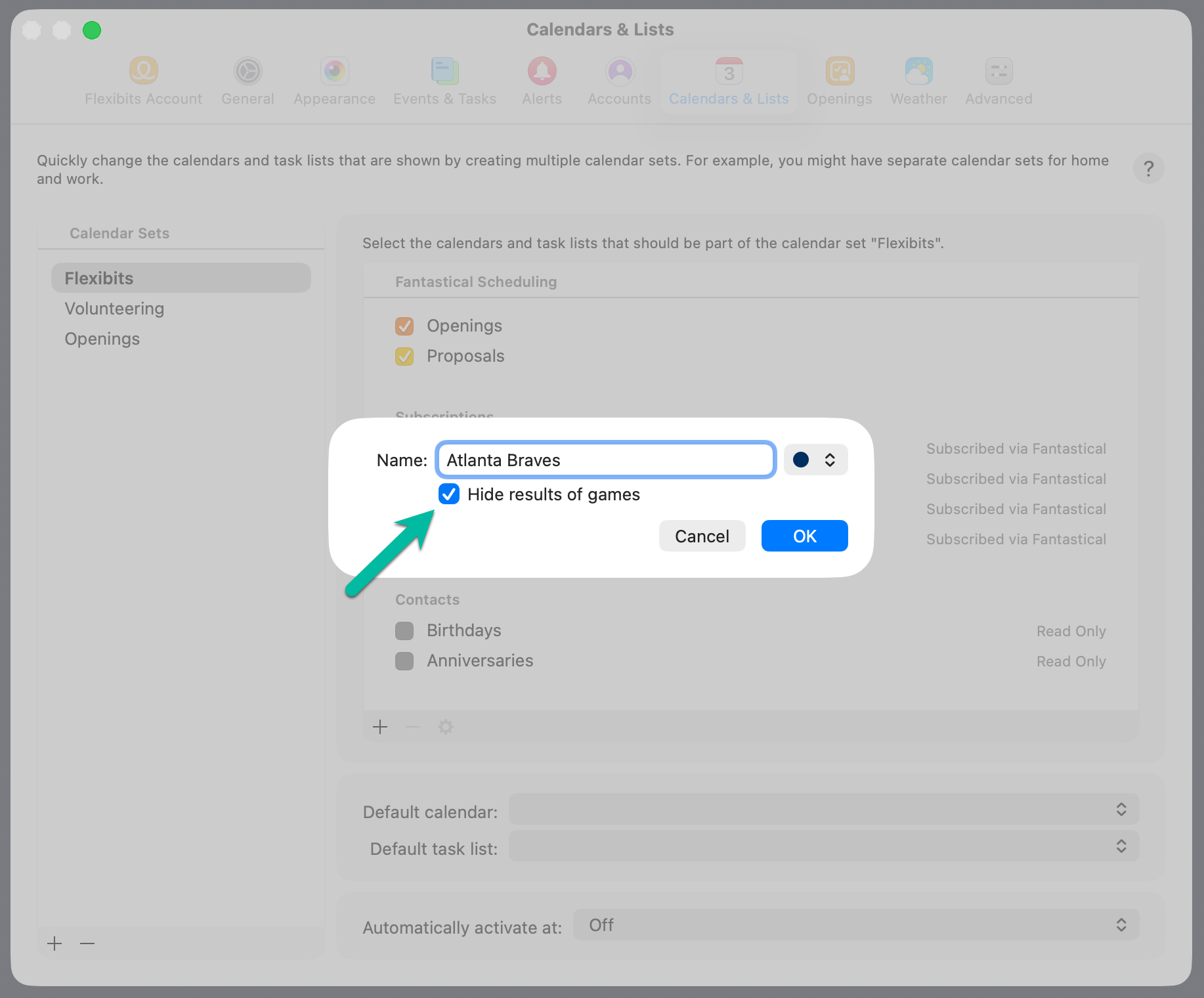The width and height of the screenshot is (1204, 998).
Task: Open the Accounts person icon
Action: 620,71
